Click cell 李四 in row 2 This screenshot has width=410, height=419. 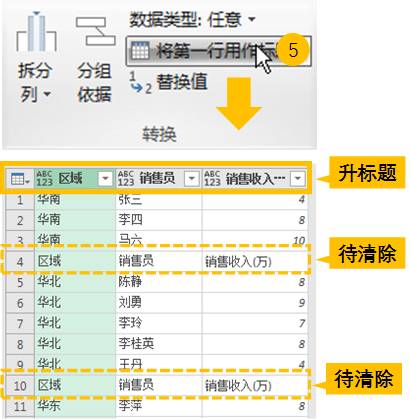159,220
